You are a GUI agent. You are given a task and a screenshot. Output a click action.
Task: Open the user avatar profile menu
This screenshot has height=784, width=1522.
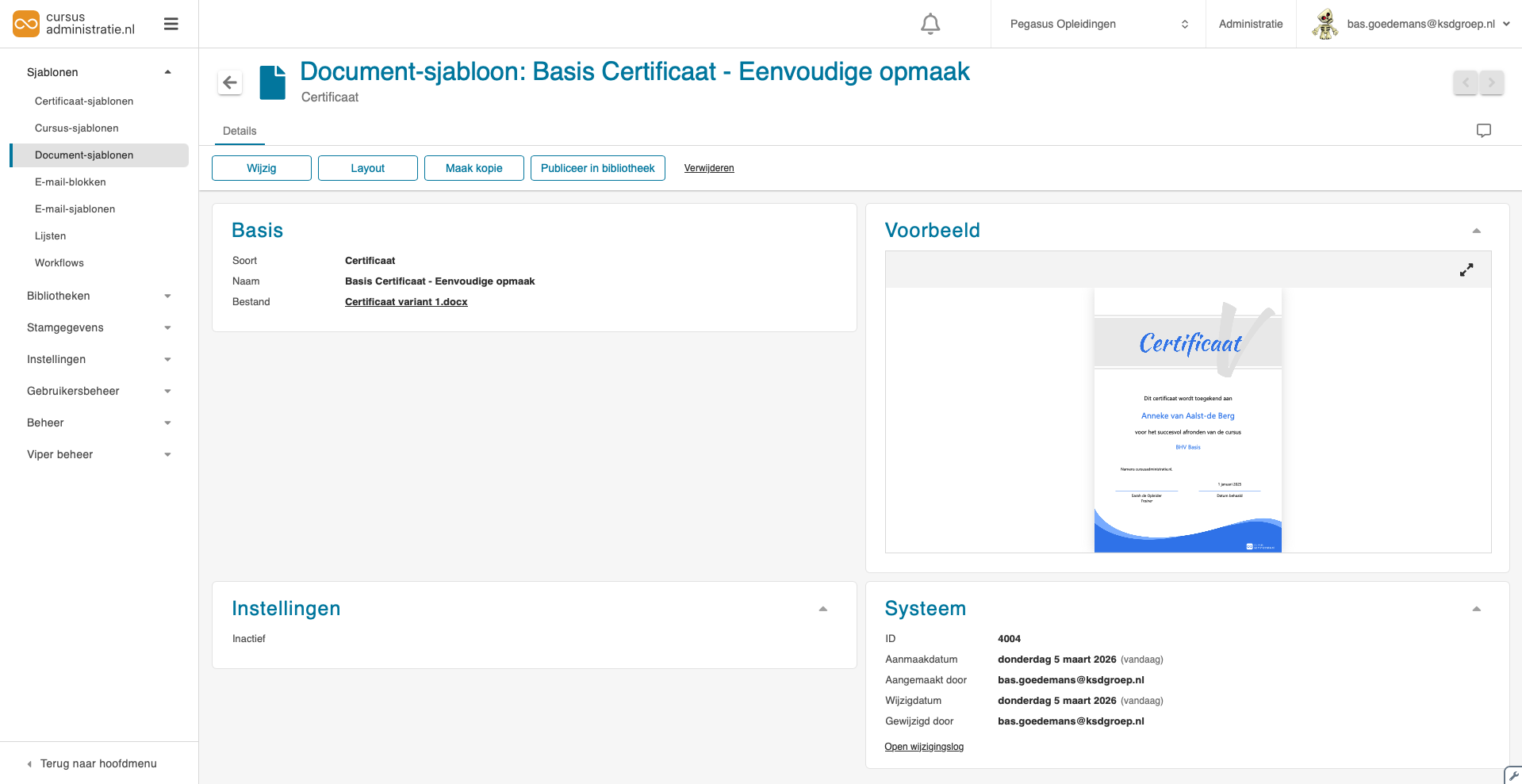tap(1325, 24)
